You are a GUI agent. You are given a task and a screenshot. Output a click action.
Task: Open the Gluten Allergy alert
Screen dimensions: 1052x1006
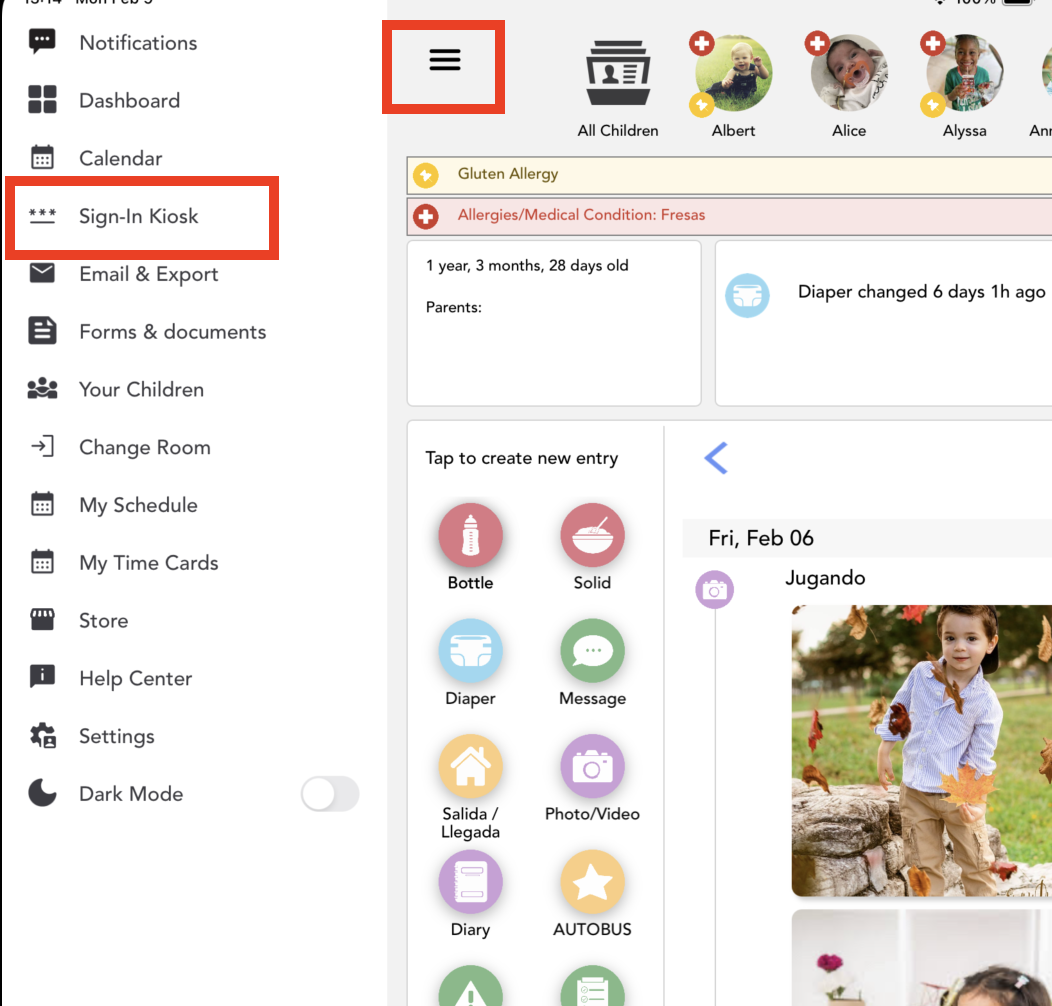pyautogui.click(x=729, y=175)
